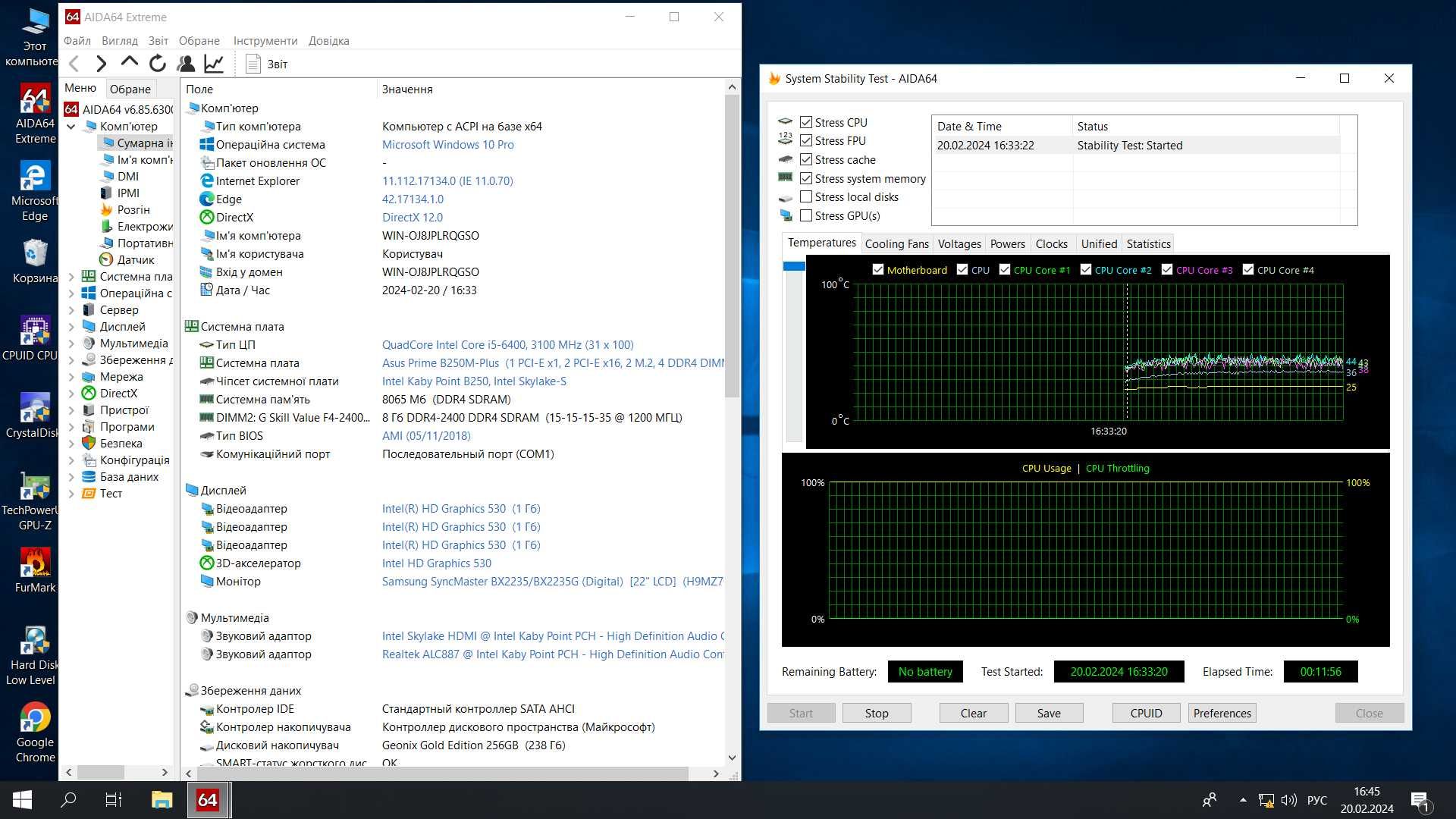Expand the Системна плата tree node
The image size is (1456, 819).
(x=71, y=277)
